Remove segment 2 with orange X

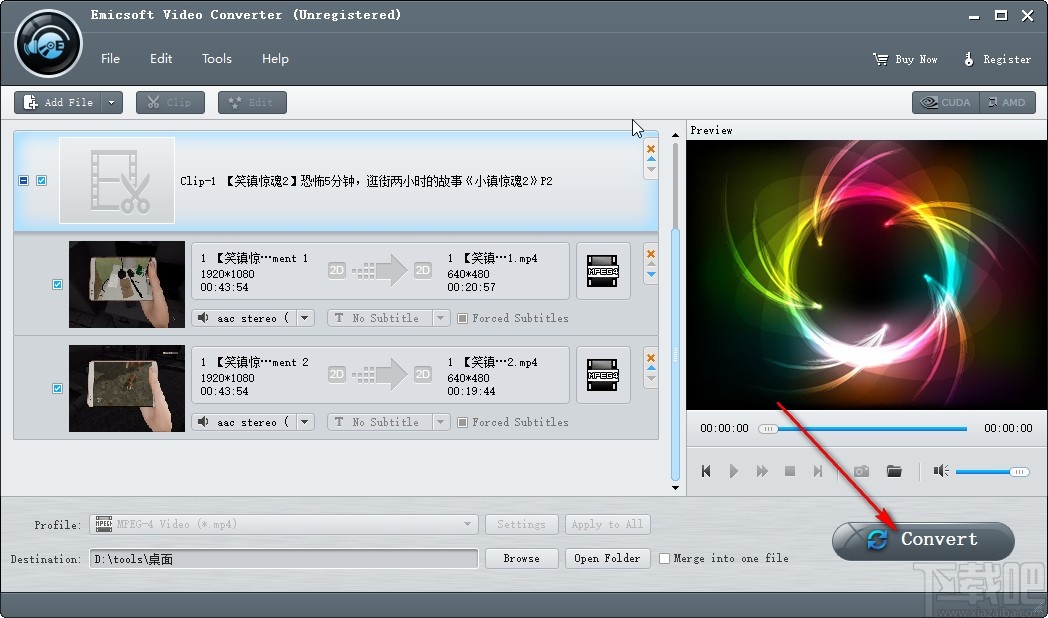[651, 357]
